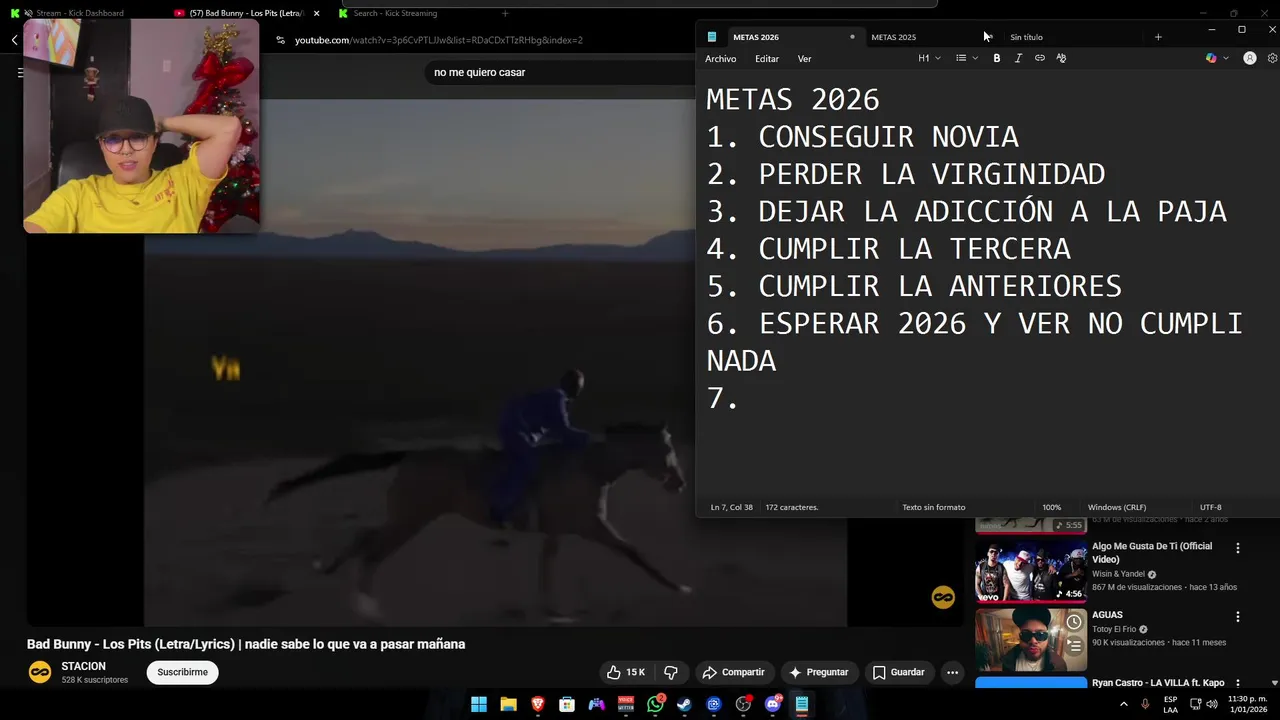Open the list style dropdown in Notepad

pyautogui.click(x=966, y=58)
